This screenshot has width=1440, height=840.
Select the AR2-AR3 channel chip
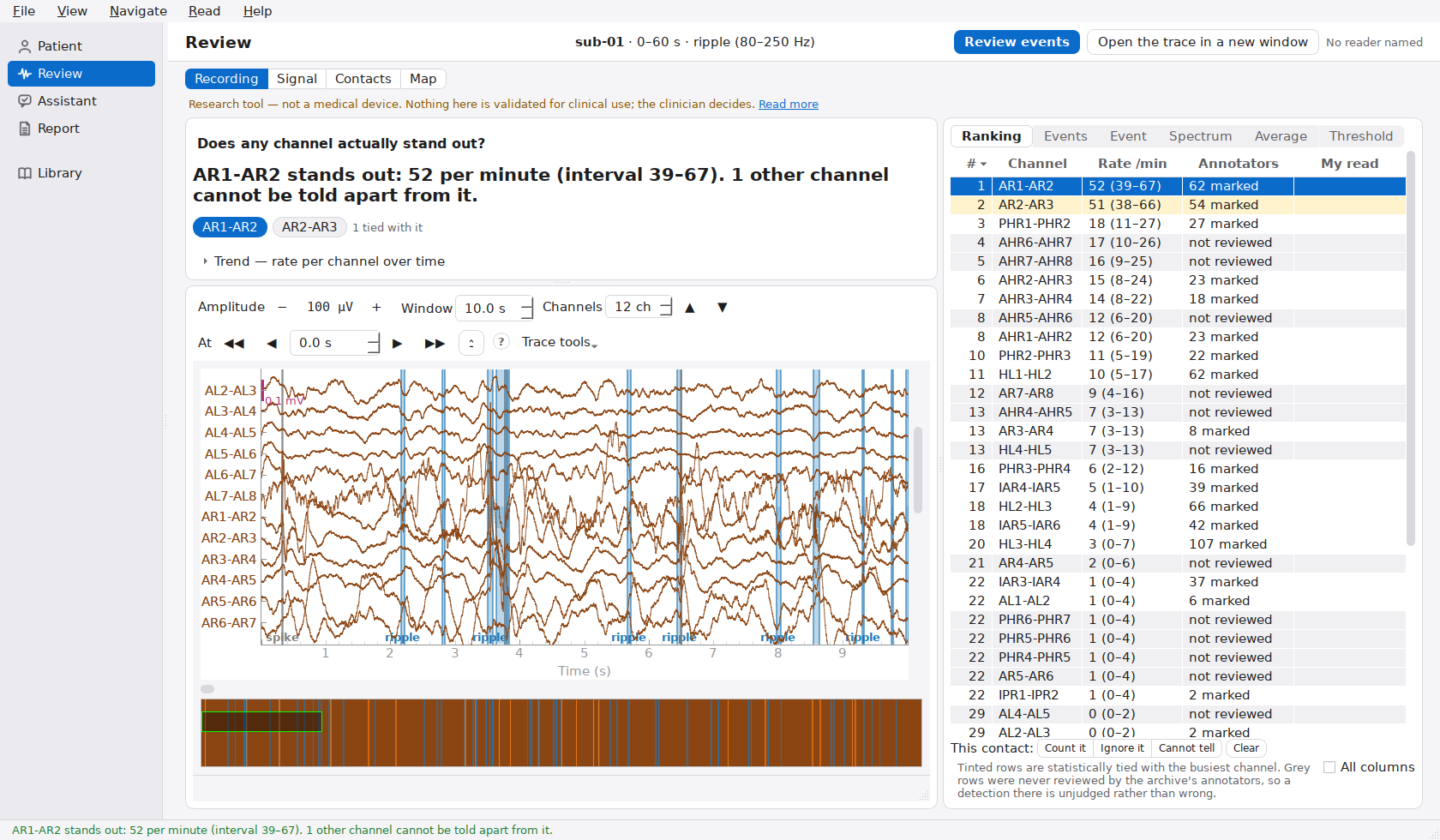[309, 227]
